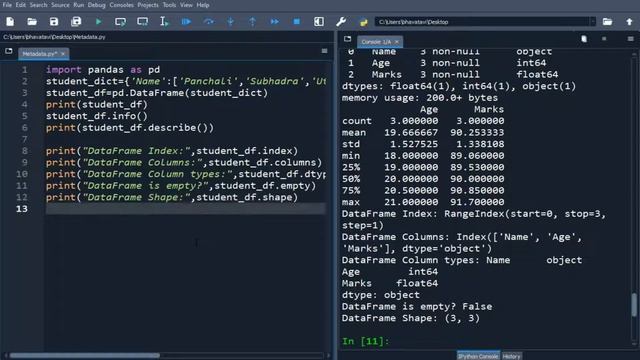Click 'DataFrame is empty? False' console output

[x=417, y=307]
